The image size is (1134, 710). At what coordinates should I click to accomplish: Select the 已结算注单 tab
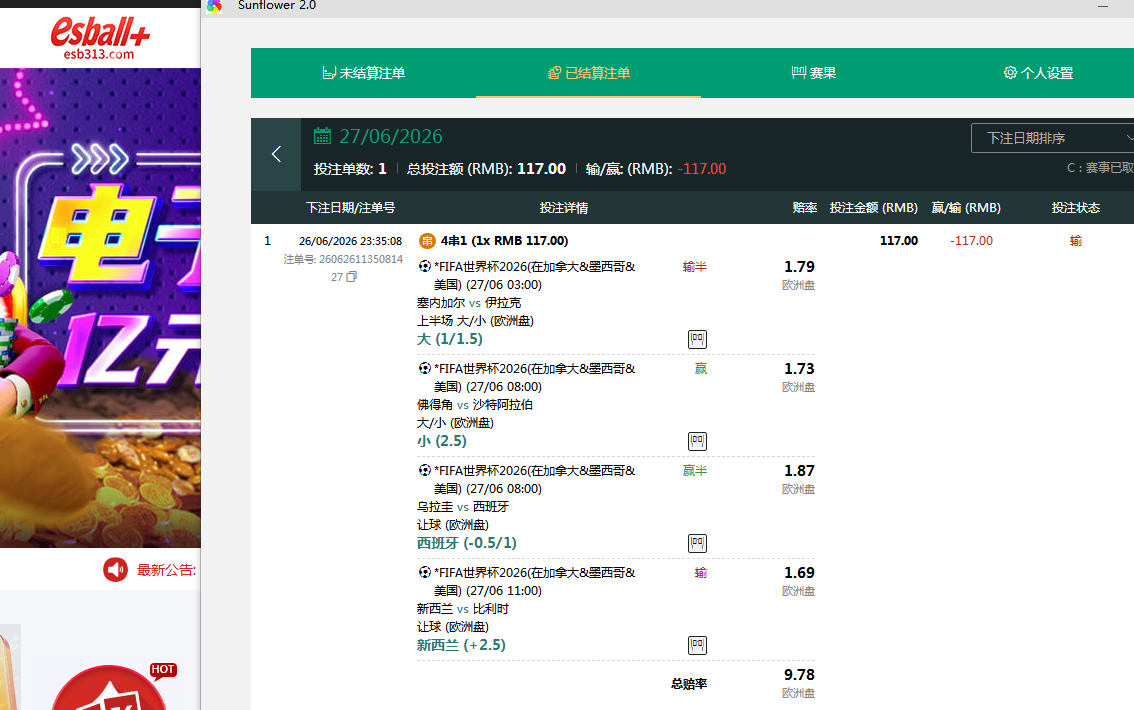(588, 73)
